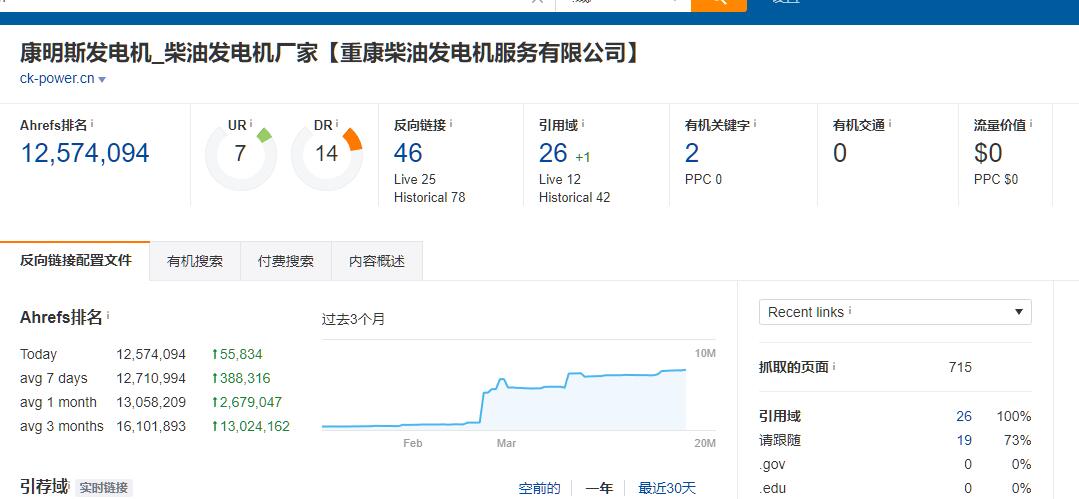Switch to the 反向链接配置文件 tab
This screenshot has height=499, width=1079.
(x=75, y=261)
